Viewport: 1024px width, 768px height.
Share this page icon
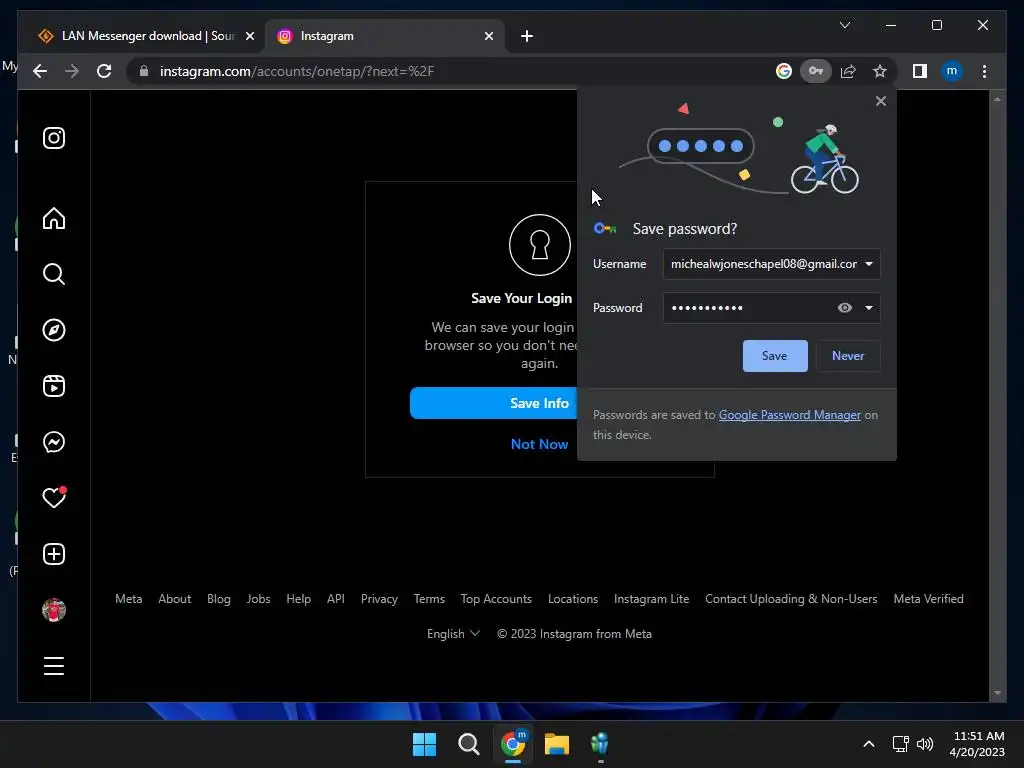[848, 71]
